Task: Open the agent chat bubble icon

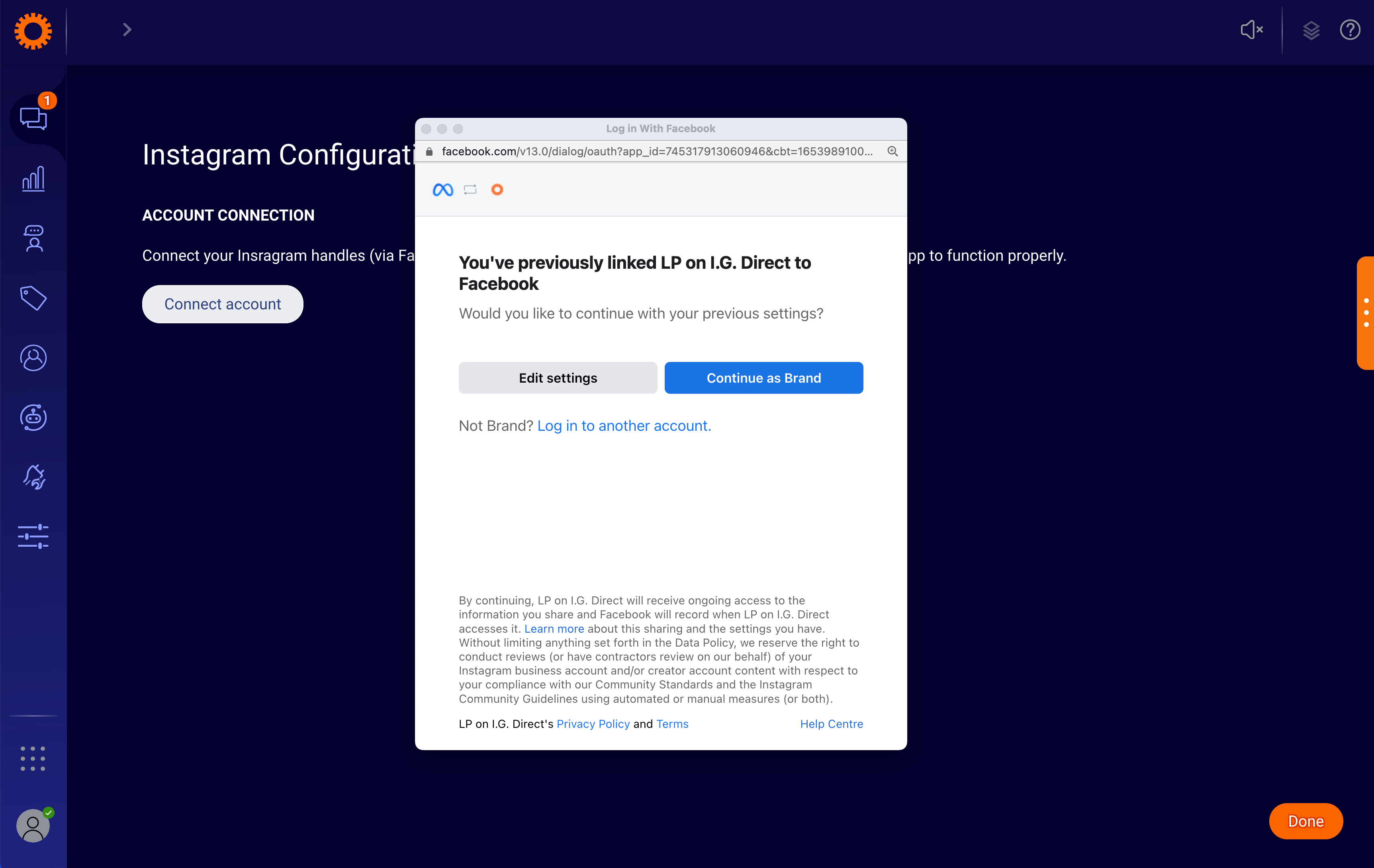Action: click(x=34, y=238)
